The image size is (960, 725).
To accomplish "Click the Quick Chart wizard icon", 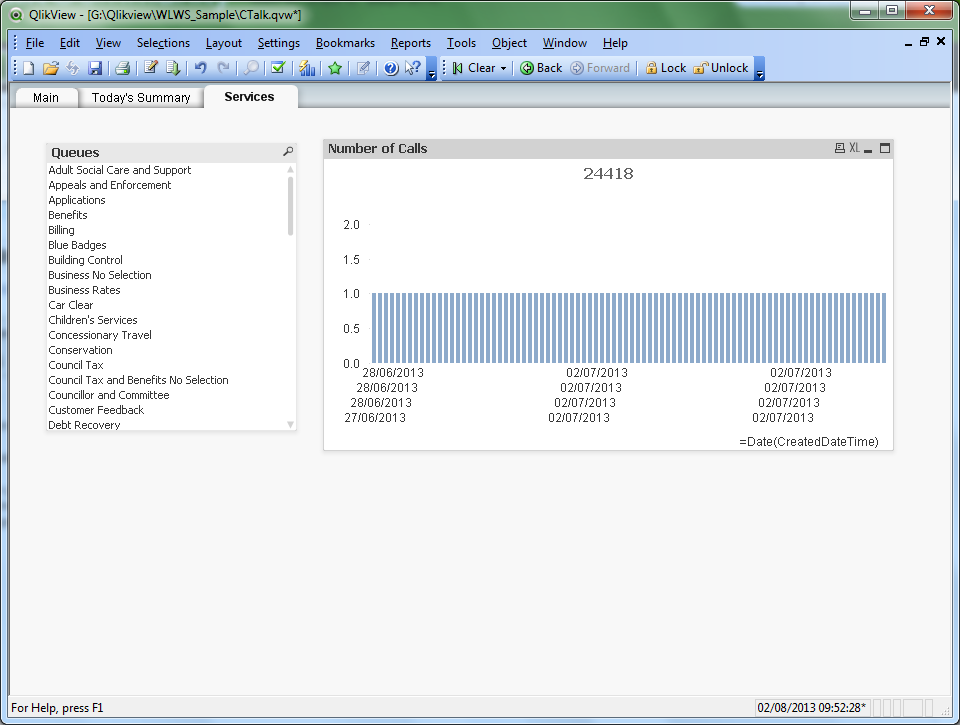I will [307, 68].
